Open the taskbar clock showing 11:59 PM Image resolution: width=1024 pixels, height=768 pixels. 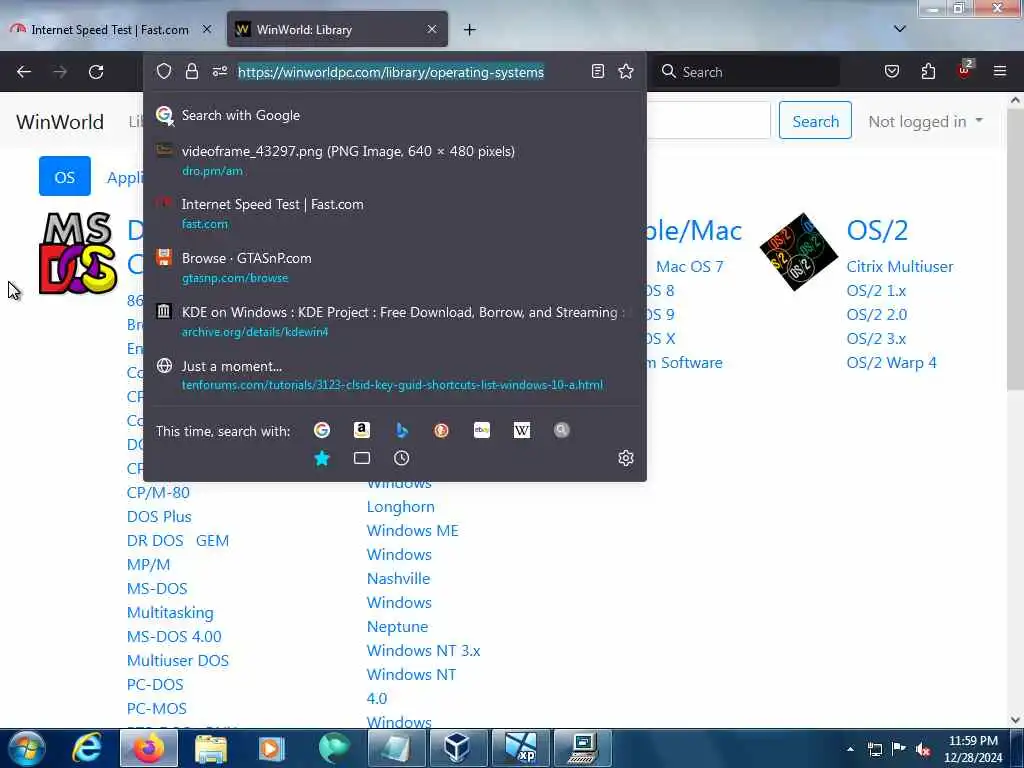point(972,749)
